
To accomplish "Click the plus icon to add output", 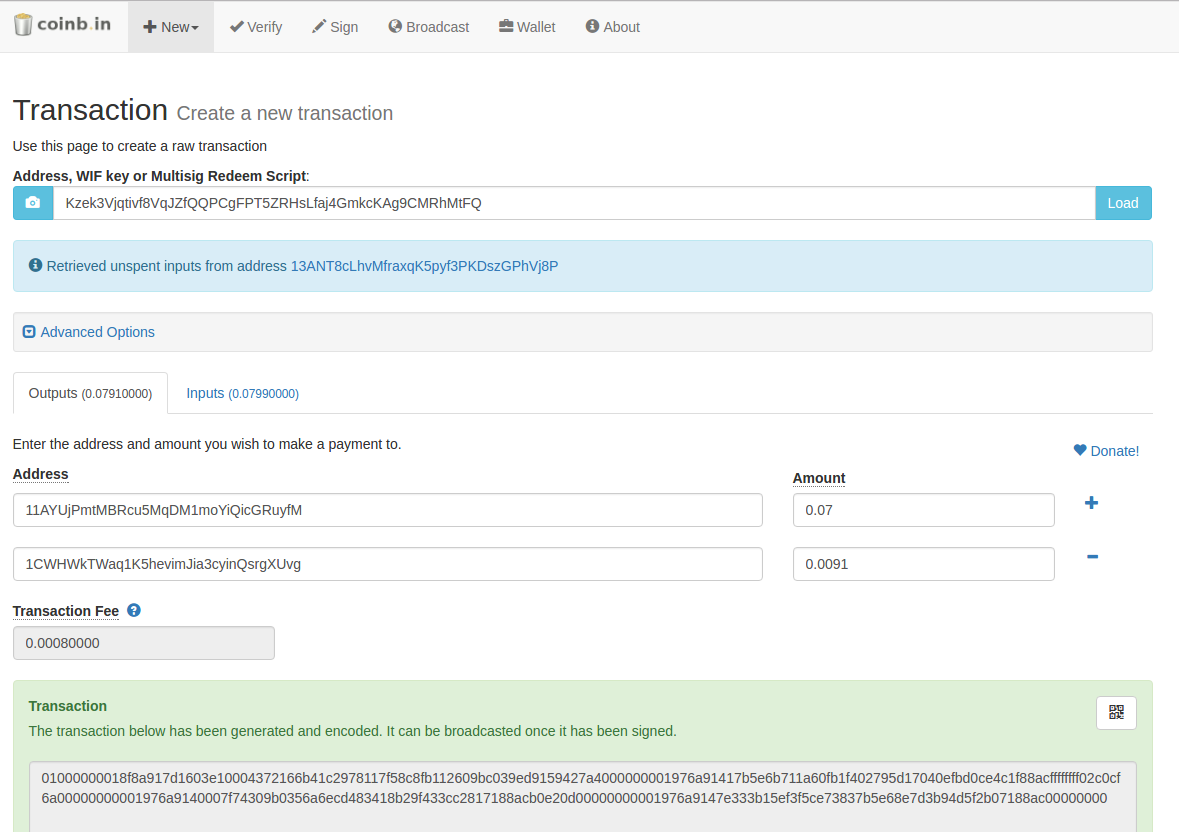I will click(1091, 503).
